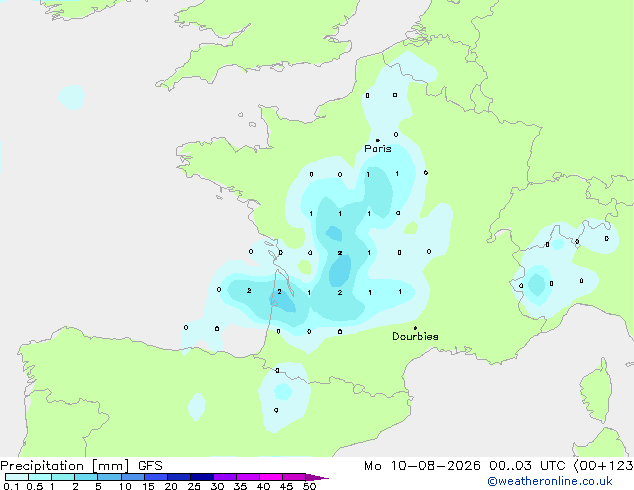Select the 25 to 30 mm legend swatch
This screenshot has width=634, height=490.
(201, 477)
